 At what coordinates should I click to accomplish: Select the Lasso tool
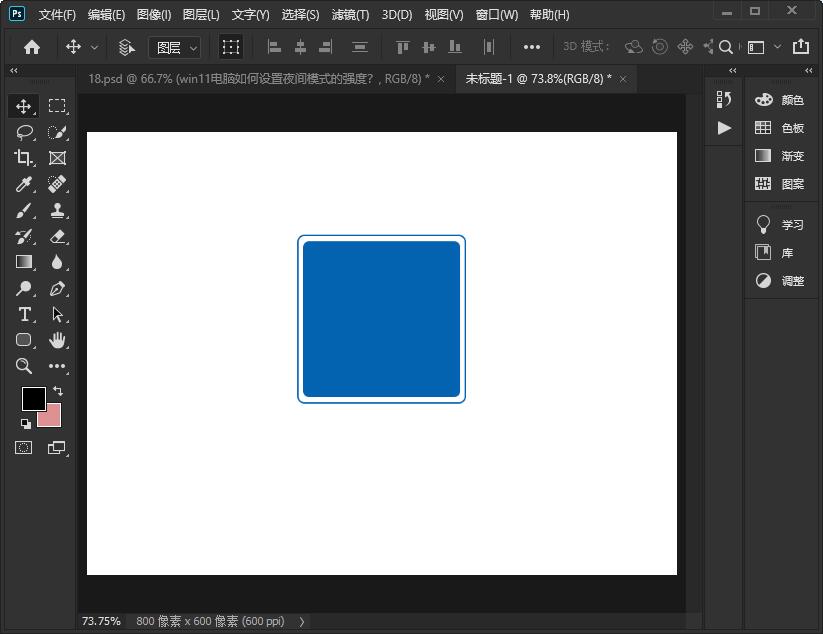24,132
